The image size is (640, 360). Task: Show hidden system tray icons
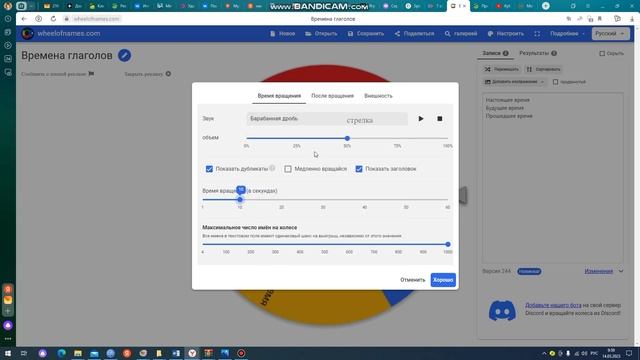544,353
